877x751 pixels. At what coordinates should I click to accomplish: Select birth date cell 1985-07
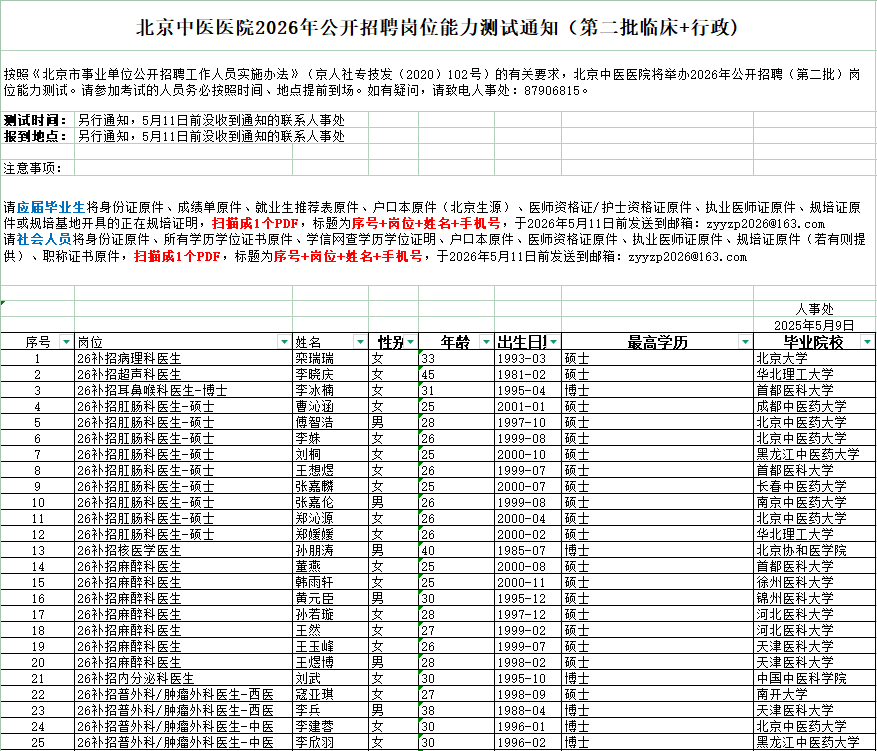528,550
